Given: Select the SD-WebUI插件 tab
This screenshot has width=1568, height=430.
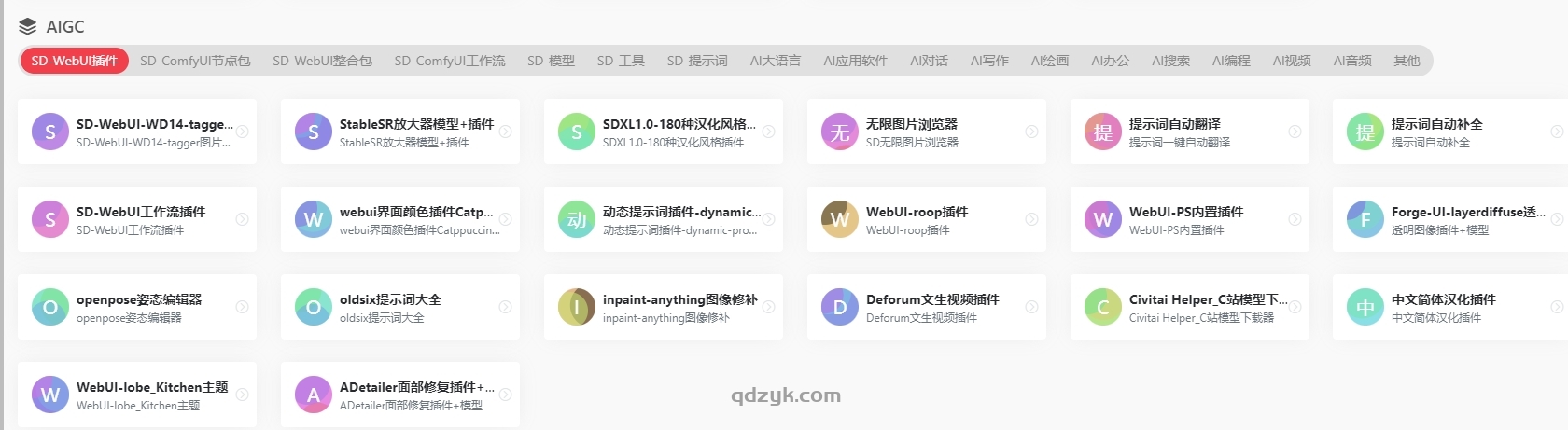Looking at the screenshot, I should tap(75, 61).
